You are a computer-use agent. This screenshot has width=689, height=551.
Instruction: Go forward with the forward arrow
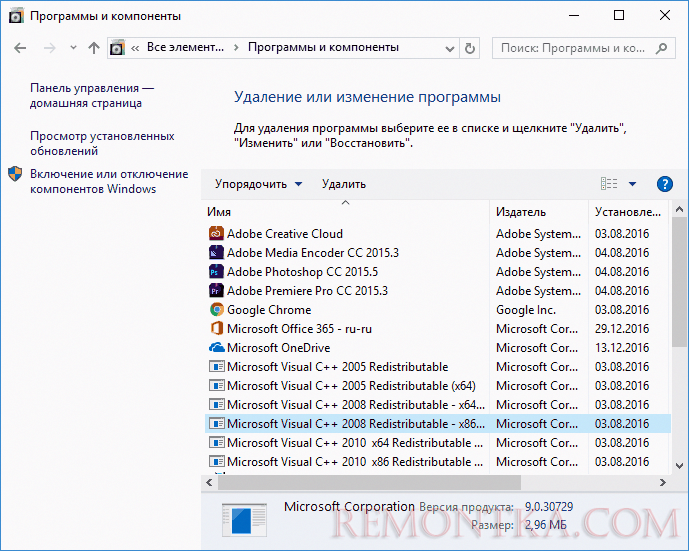[50, 48]
